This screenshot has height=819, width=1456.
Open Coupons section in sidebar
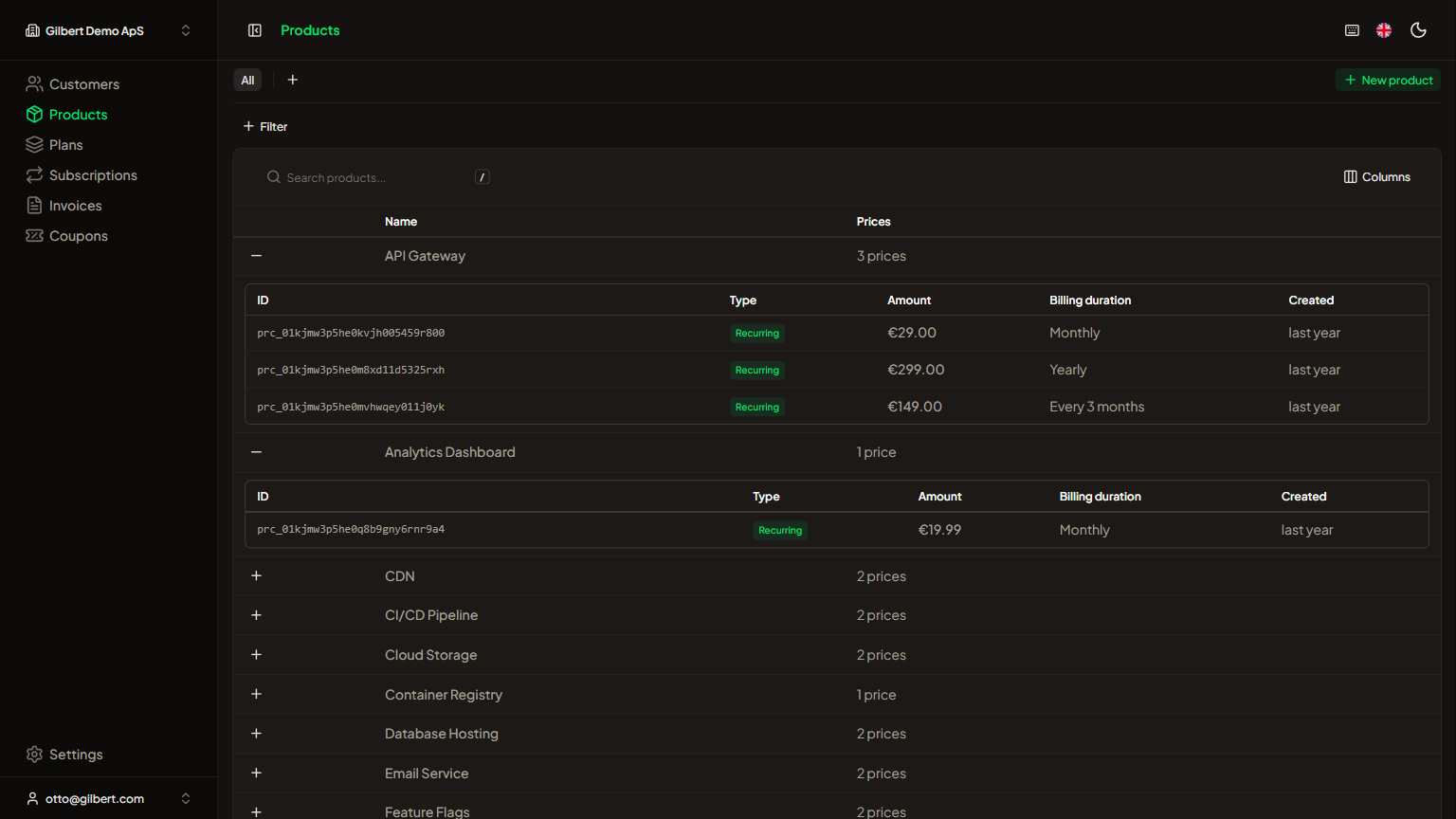(x=78, y=236)
